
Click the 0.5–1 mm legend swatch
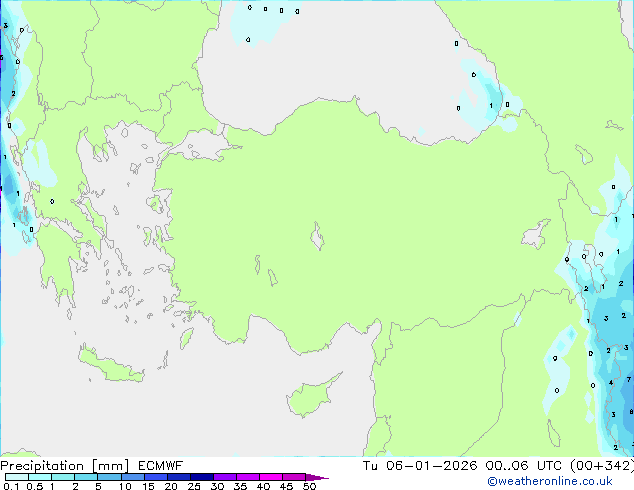[x=40, y=477]
